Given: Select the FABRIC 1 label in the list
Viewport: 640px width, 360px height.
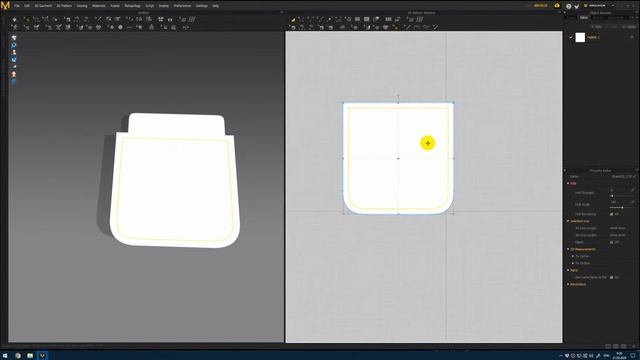Looking at the screenshot, I should tap(593, 38).
